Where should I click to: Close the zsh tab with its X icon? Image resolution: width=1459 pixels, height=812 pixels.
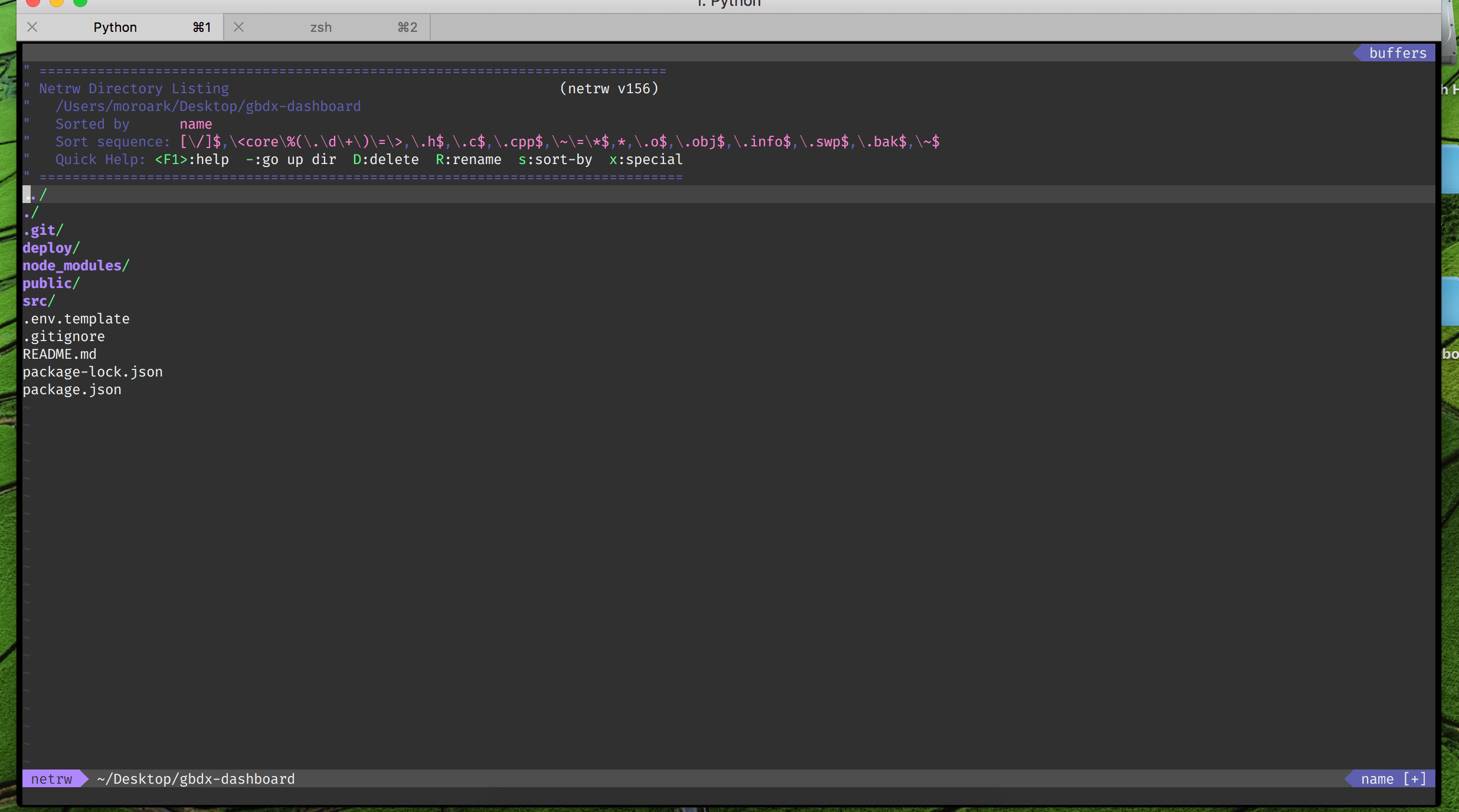238,27
